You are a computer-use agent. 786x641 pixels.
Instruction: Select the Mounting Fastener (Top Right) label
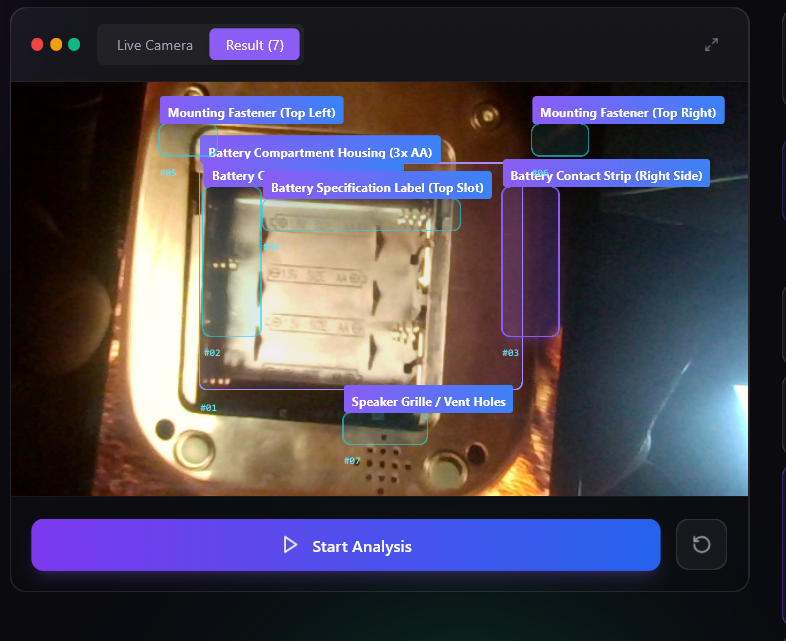pos(628,112)
